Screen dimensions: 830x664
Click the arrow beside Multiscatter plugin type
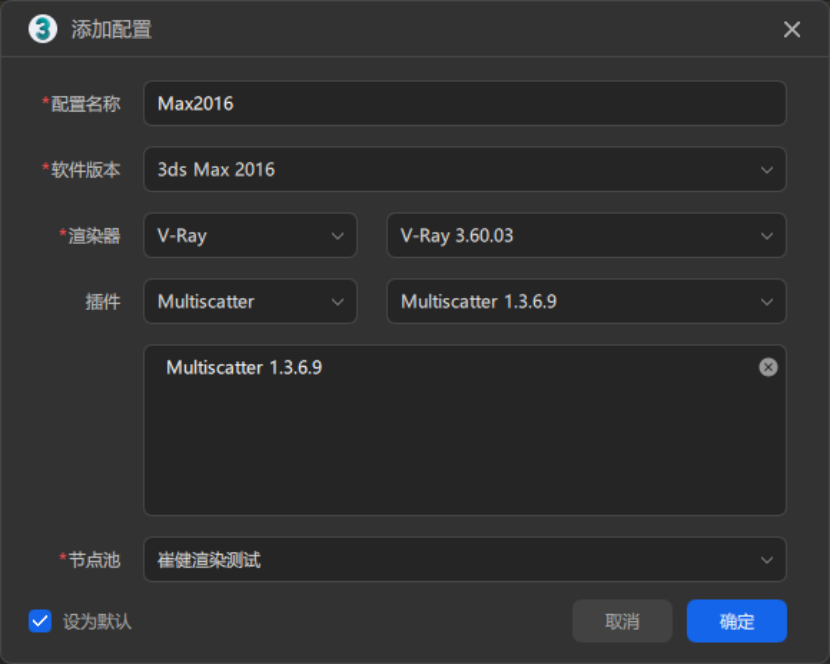[337, 302]
